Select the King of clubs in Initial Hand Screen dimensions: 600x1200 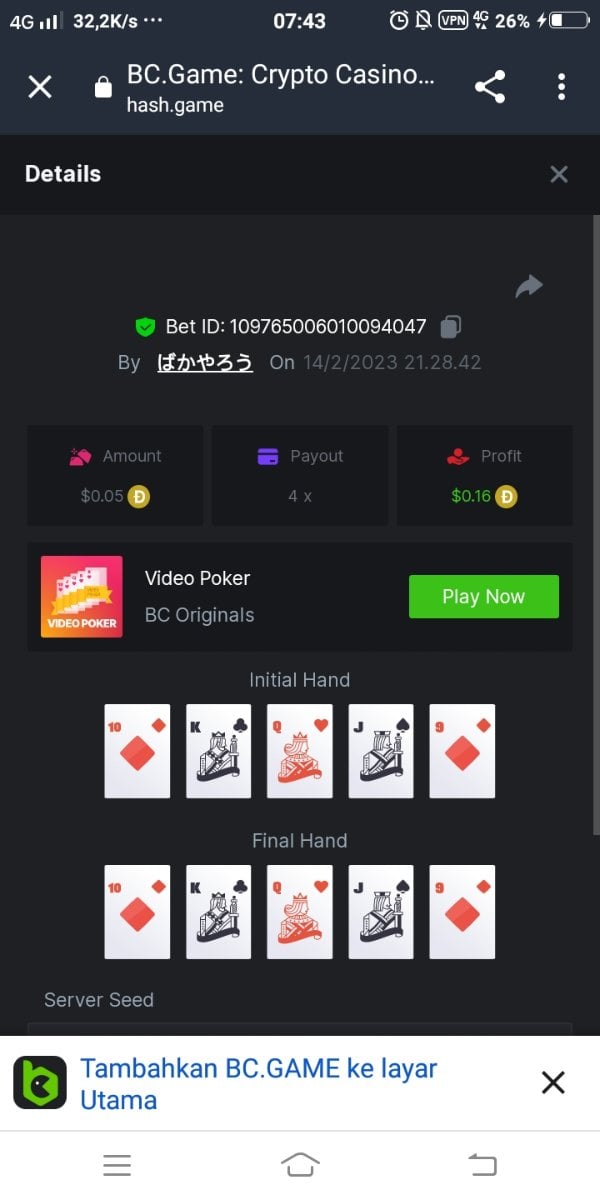[x=219, y=751]
